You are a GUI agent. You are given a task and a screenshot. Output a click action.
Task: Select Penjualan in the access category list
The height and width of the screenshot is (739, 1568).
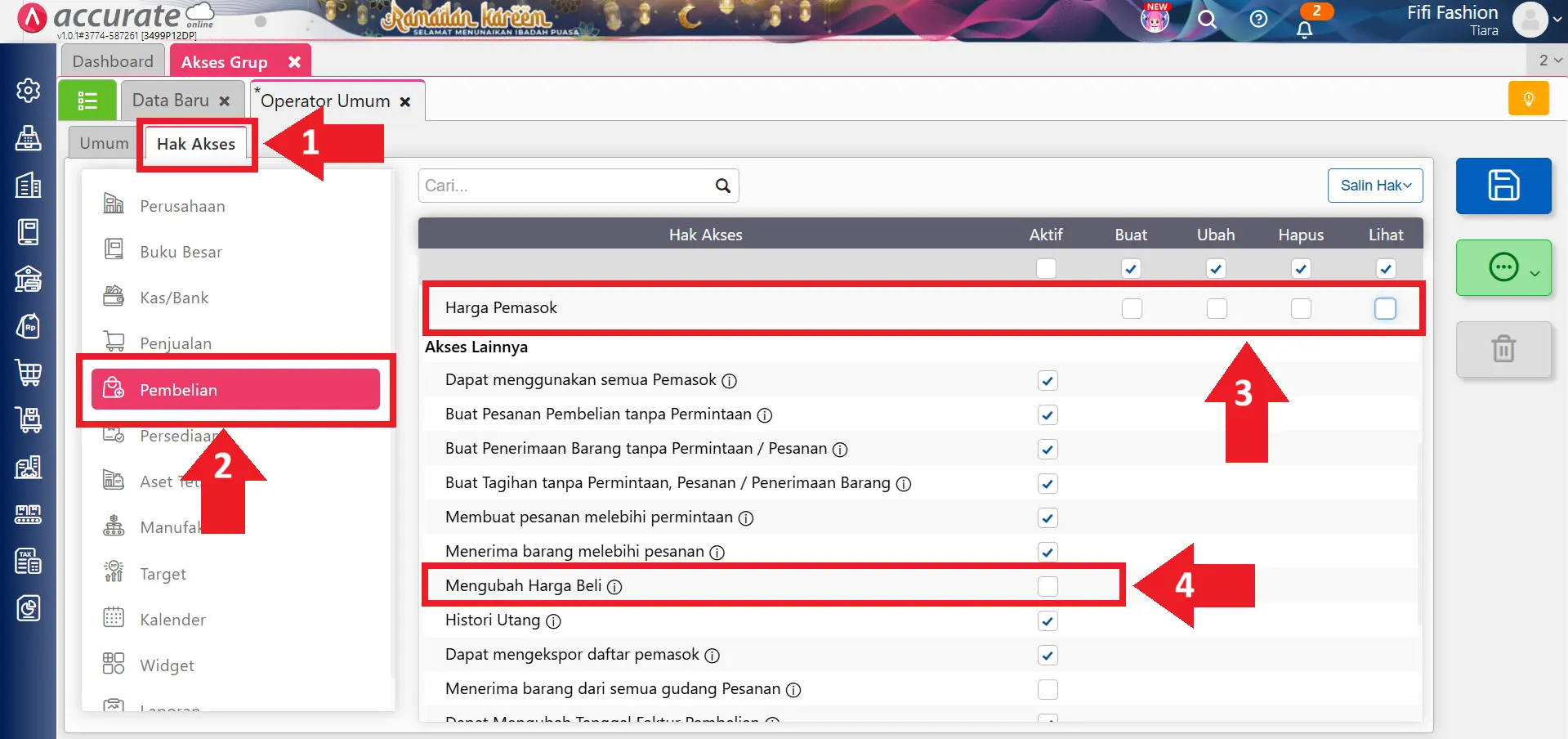click(x=176, y=343)
